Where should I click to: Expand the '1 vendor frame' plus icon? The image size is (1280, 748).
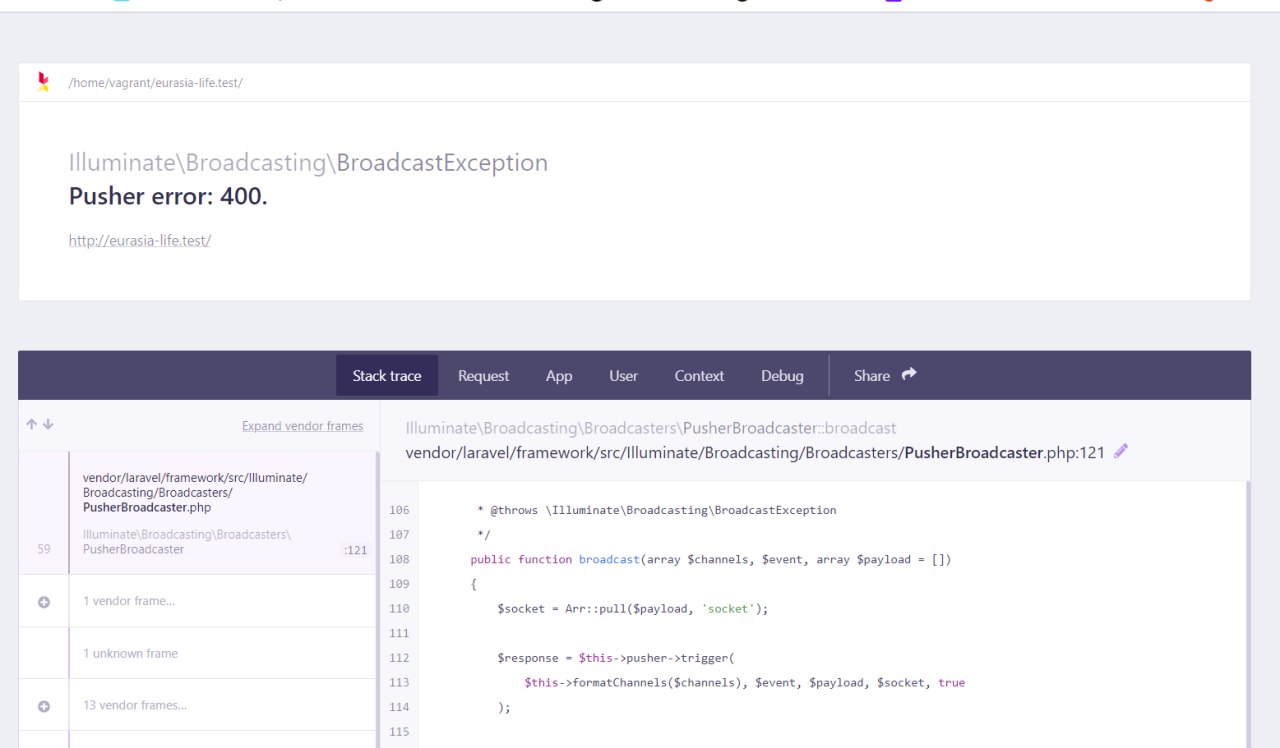pos(44,602)
